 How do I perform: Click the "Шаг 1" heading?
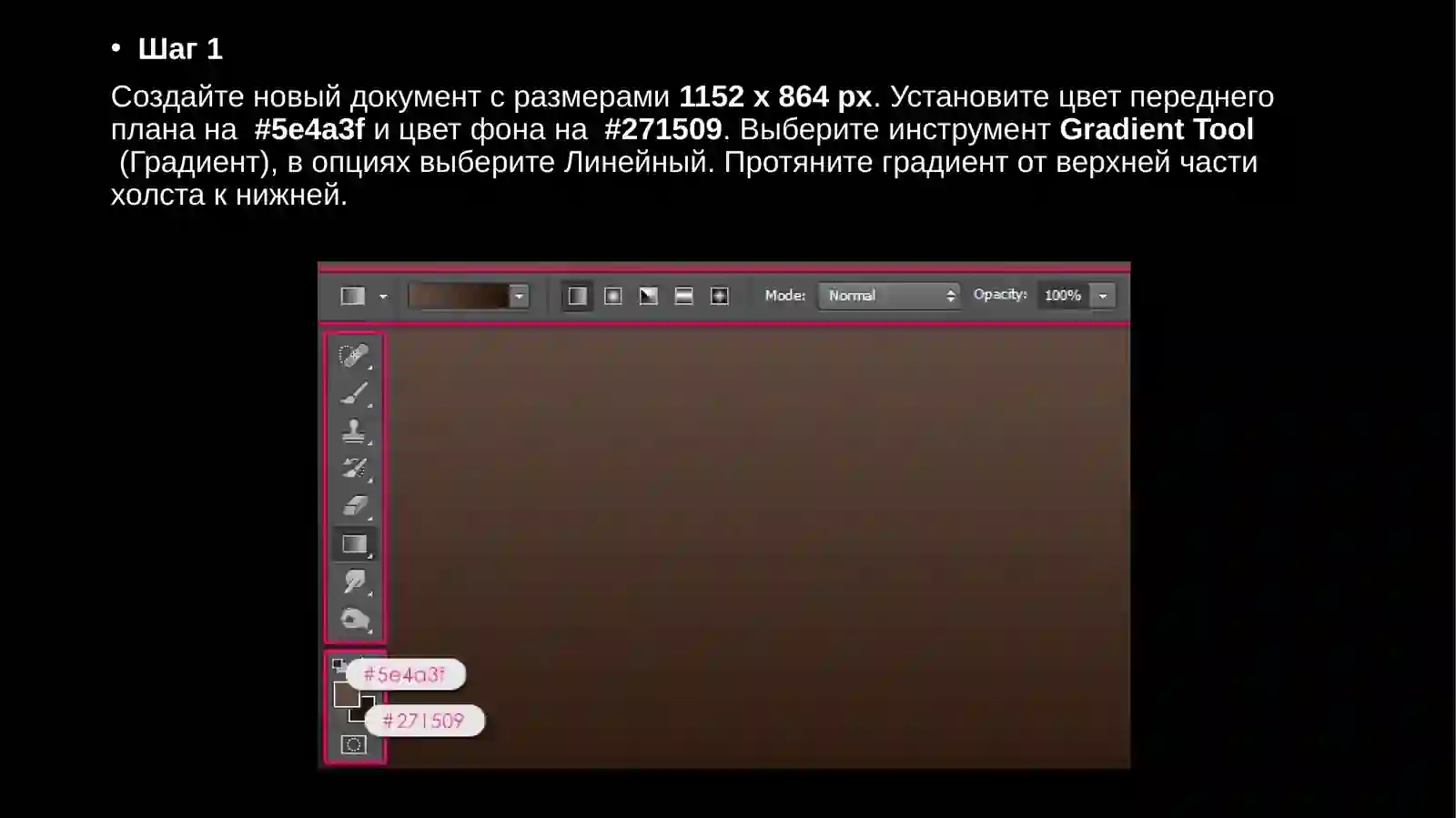click(180, 48)
